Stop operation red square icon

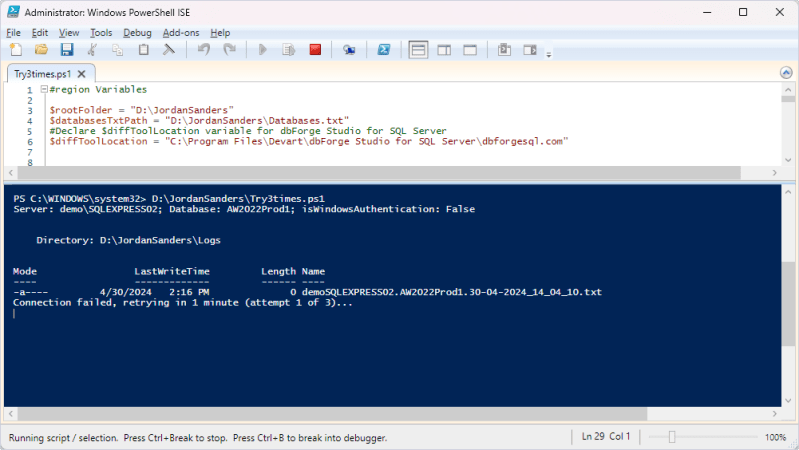[x=315, y=49]
